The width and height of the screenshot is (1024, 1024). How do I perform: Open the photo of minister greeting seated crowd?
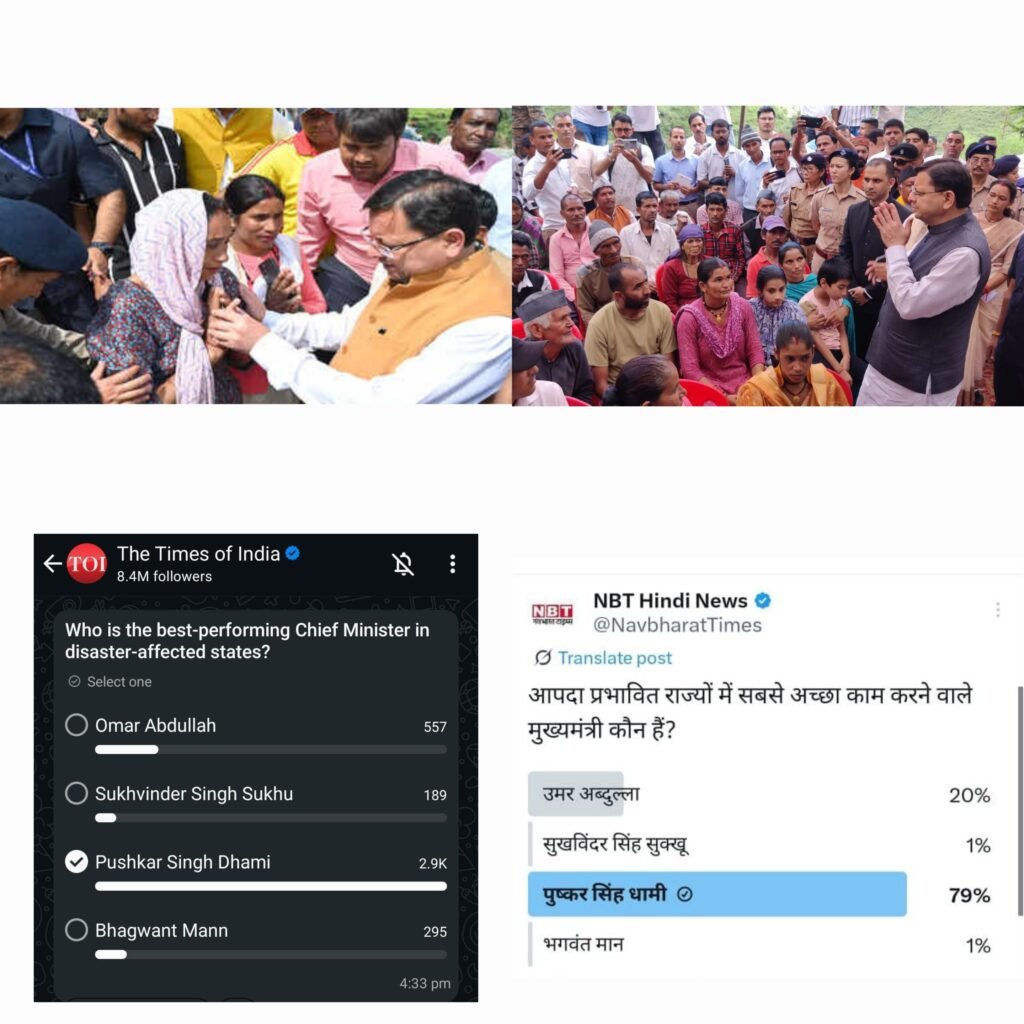pos(768,255)
